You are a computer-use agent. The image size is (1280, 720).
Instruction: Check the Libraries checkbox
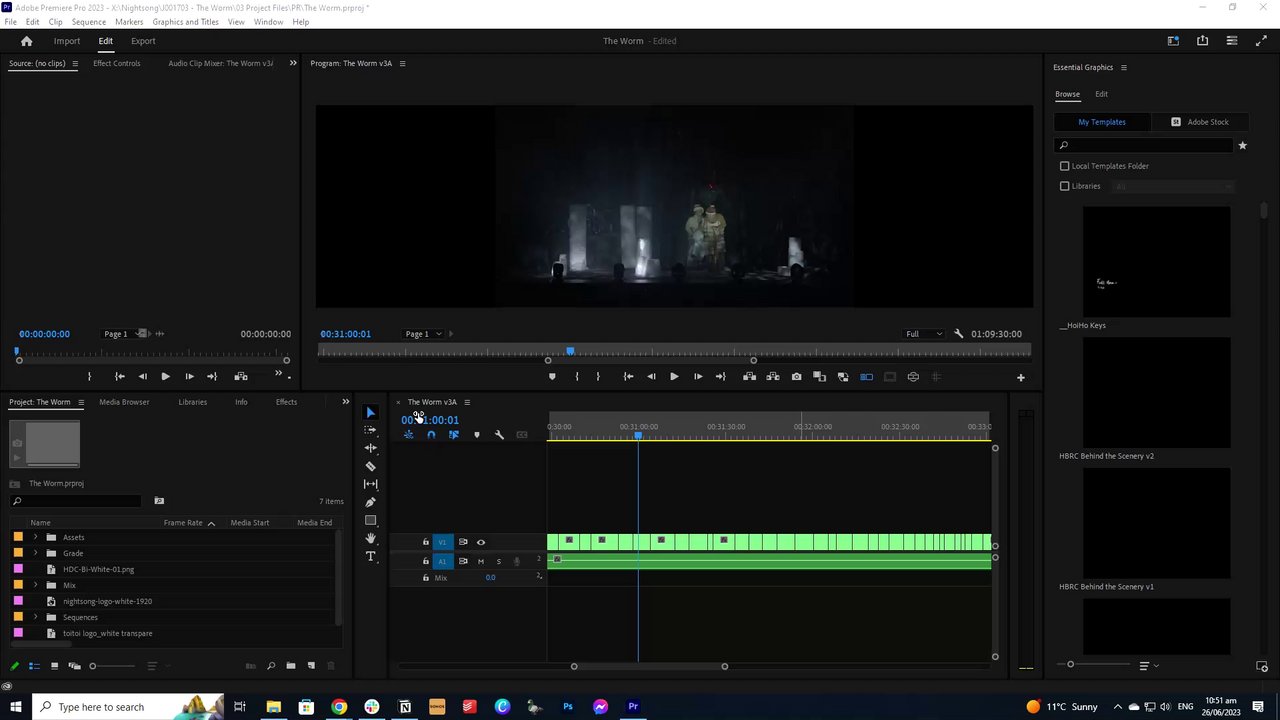[1064, 186]
